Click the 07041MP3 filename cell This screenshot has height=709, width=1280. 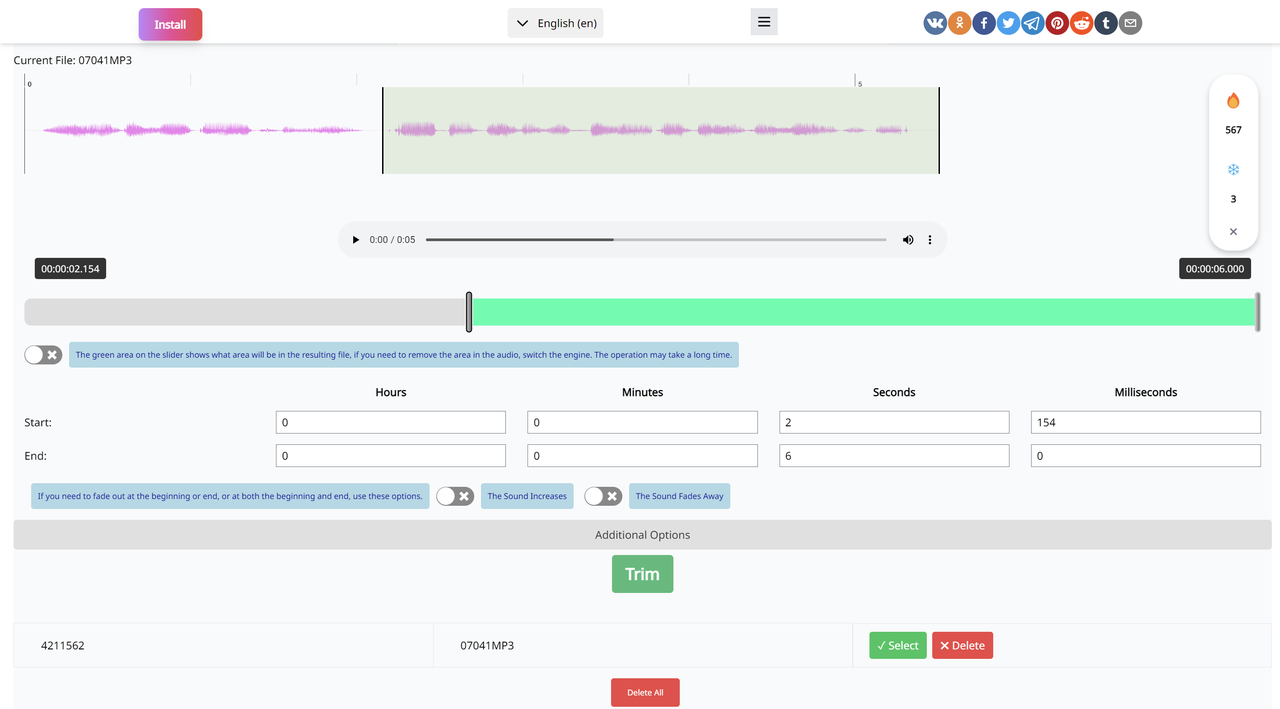tap(643, 645)
